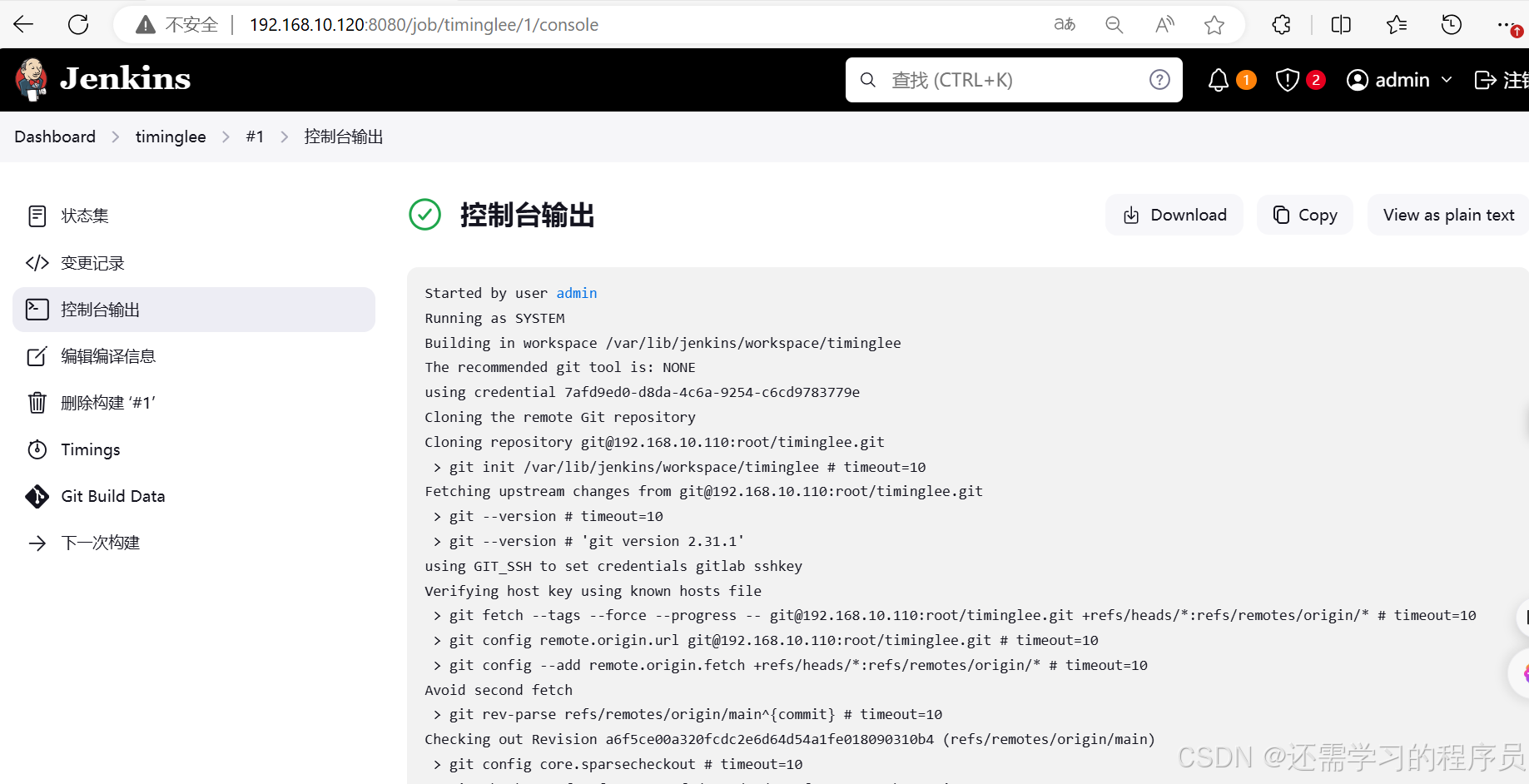
Task: Open the browser history clock icon
Action: click(x=1452, y=25)
